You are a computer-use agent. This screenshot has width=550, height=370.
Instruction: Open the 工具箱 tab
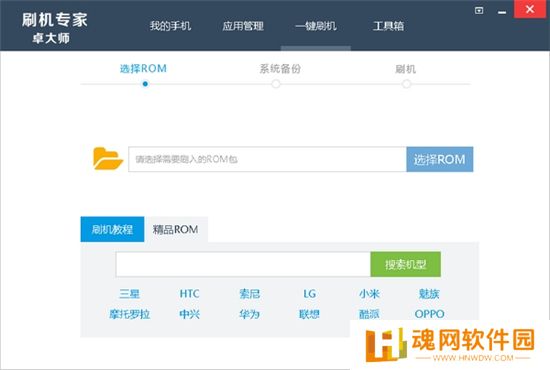(x=388, y=26)
